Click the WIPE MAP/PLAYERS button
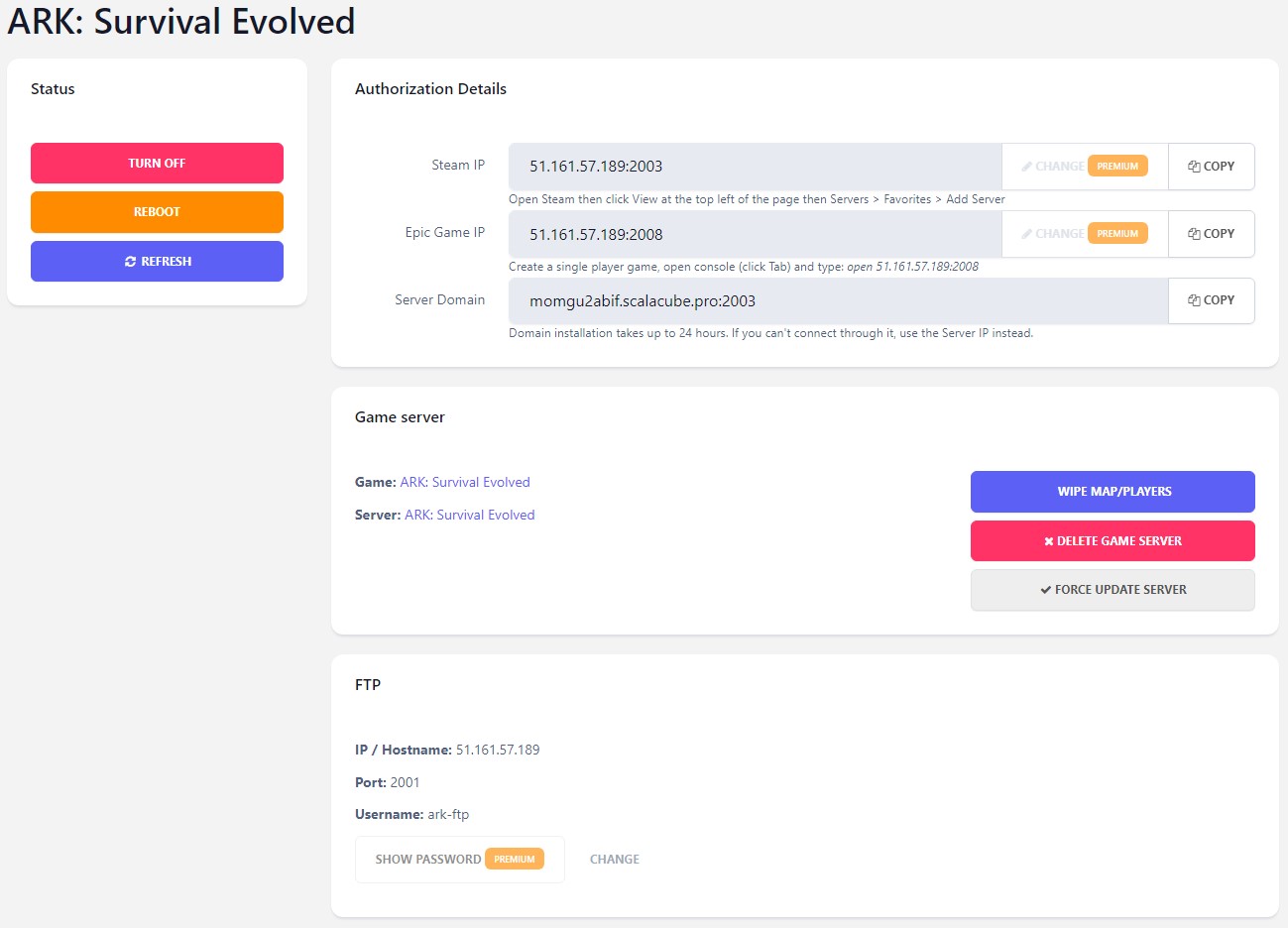1288x928 pixels. coord(1112,492)
